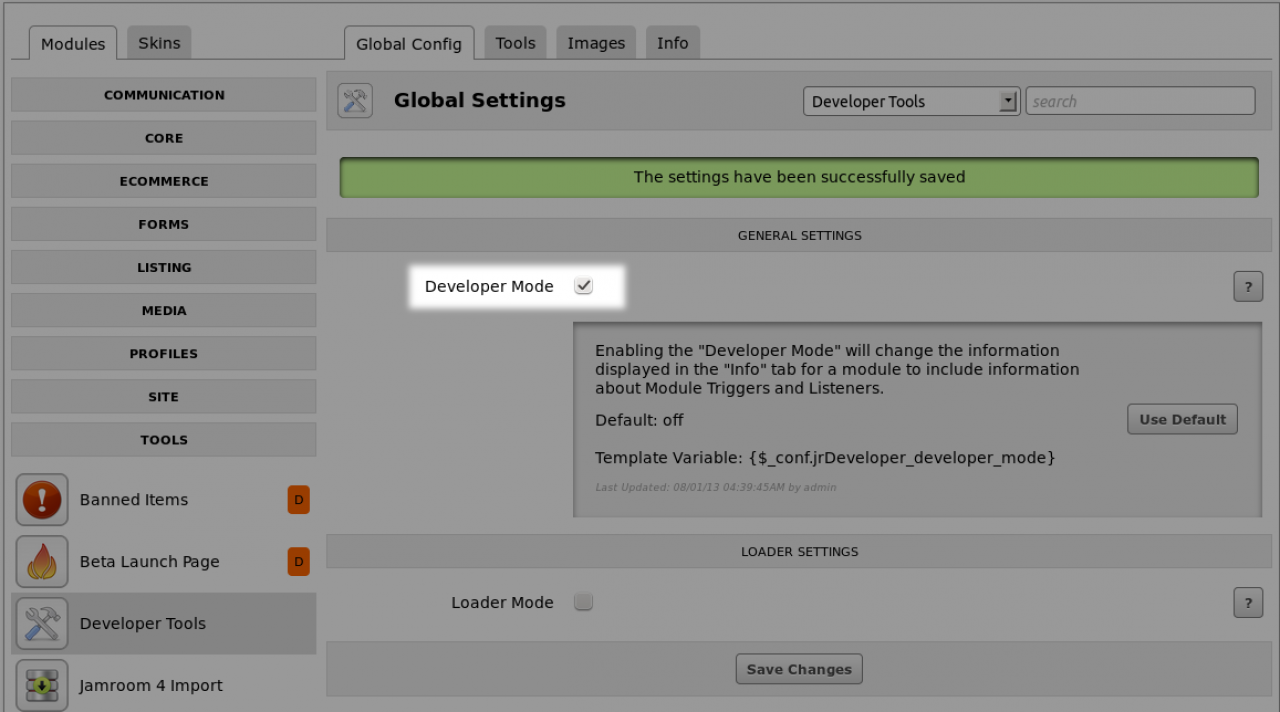Click the Loader Mode label text
Viewport: 1280px width, 712px height.
click(502, 602)
